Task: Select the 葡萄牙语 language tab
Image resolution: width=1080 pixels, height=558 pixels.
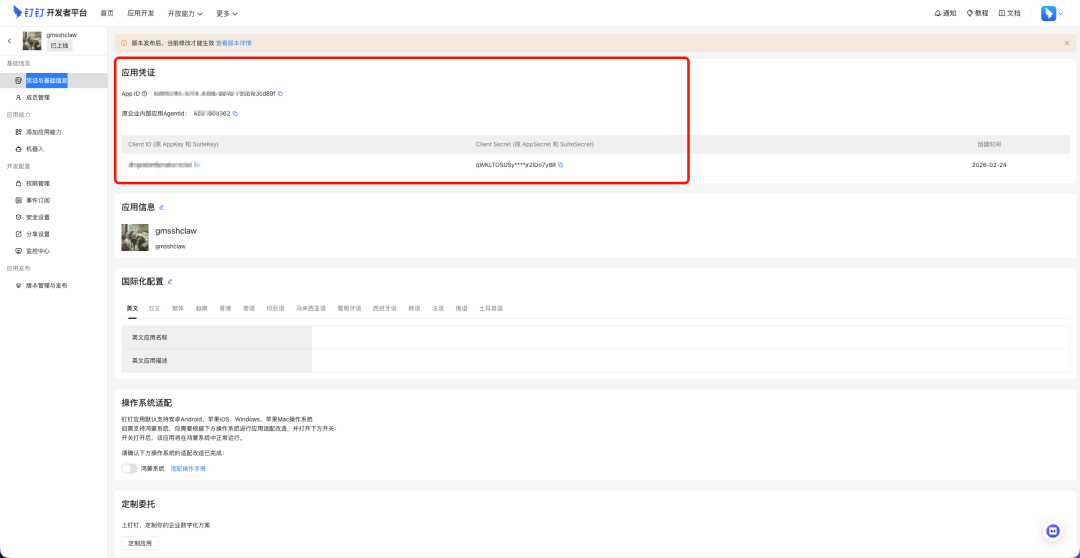Action: pyautogui.click(x=349, y=309)
